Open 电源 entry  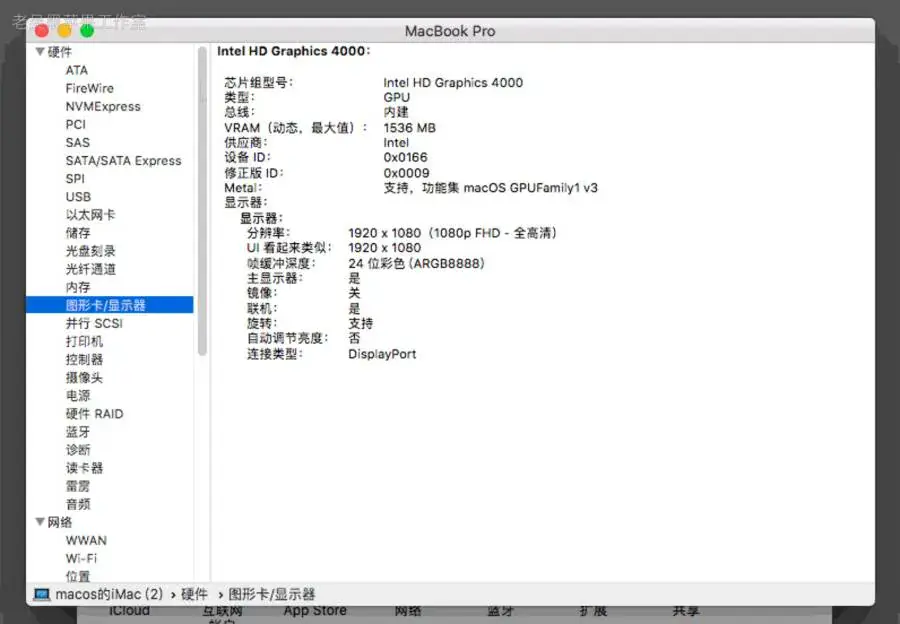tap(77, 396)
